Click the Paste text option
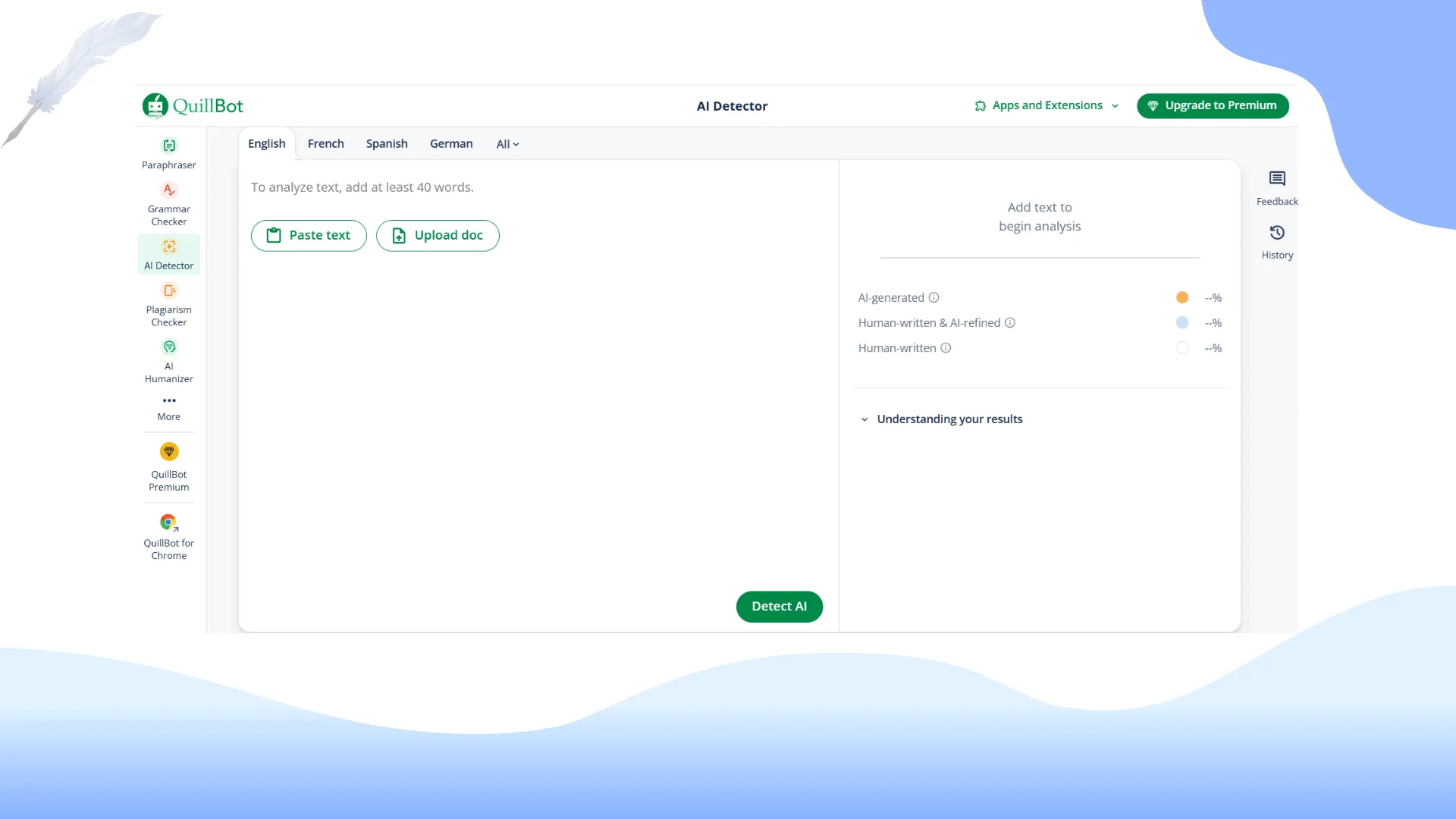Screen dimensions: 1456x819 [308, 235]
